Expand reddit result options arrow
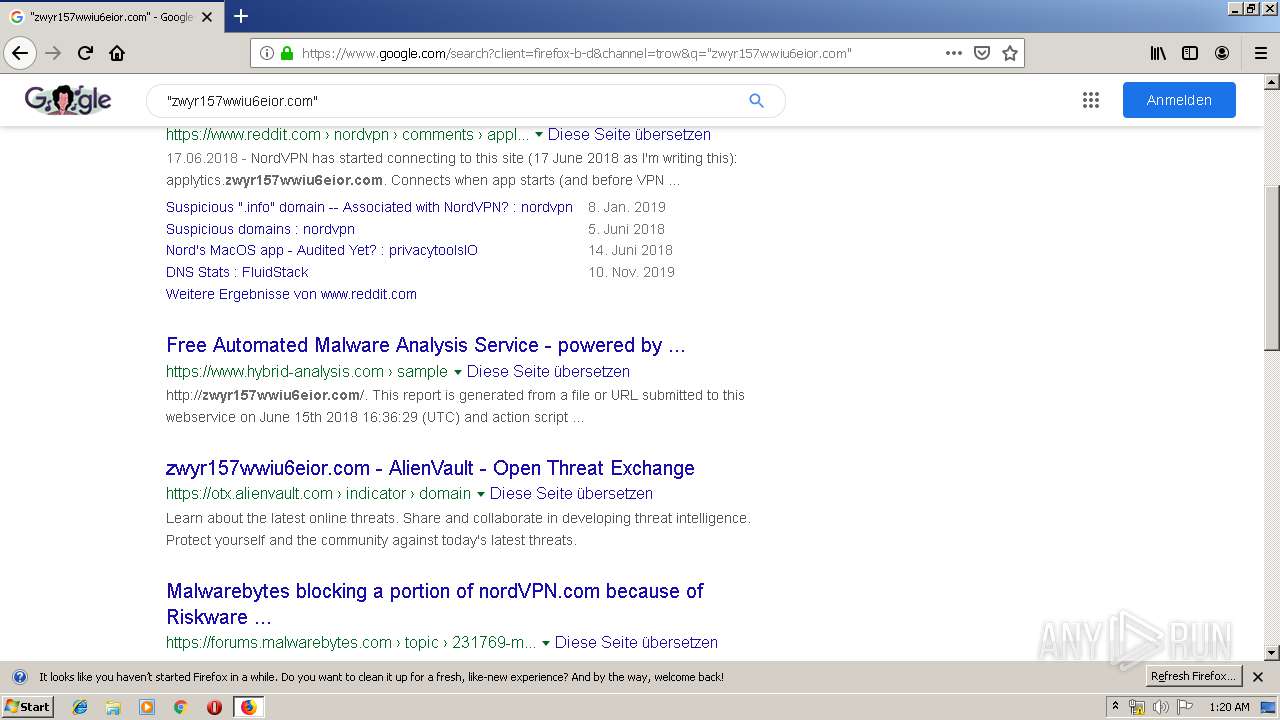The image size is (1280, 720). point(539,135)
